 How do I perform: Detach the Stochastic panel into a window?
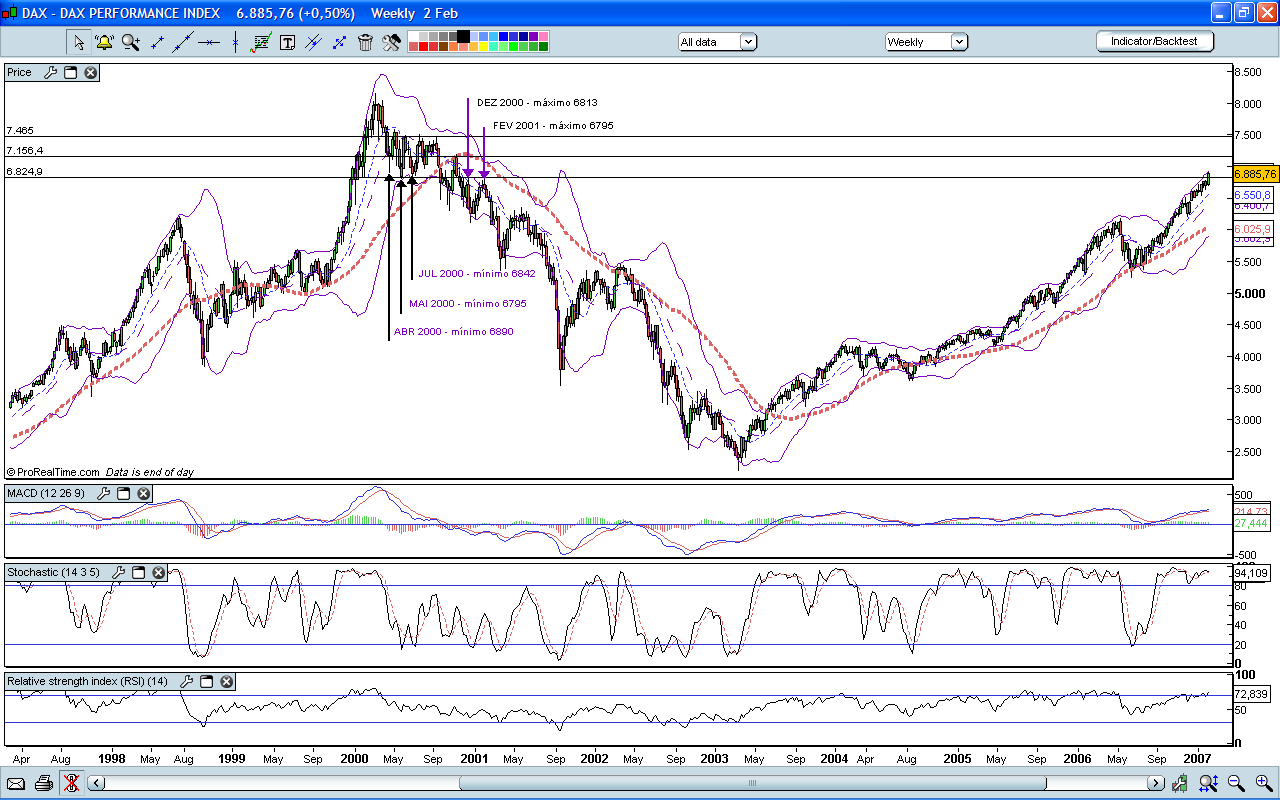point(138,572)
